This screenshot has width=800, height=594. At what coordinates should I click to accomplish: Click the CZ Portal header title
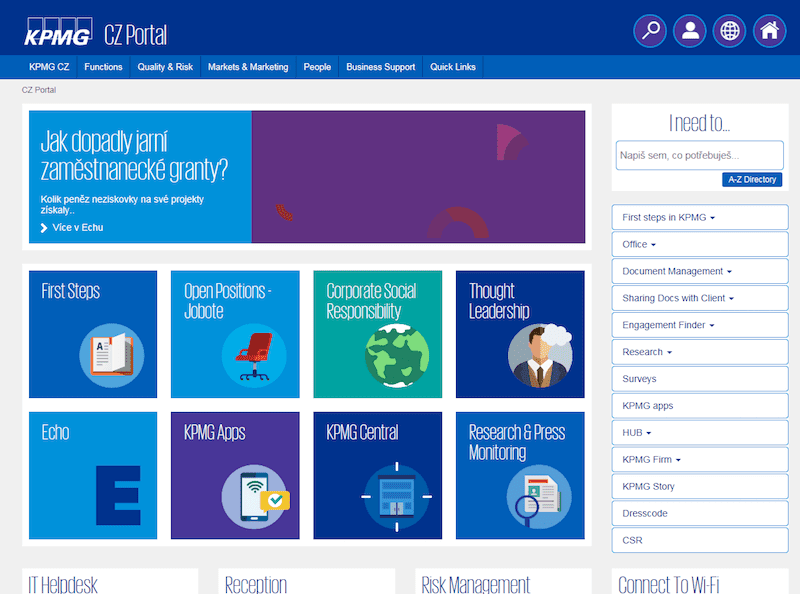click(135, 35)
